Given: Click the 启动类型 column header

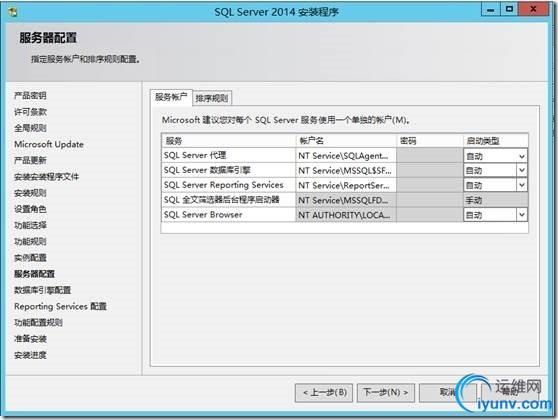Looking at the screenshot, I should coord(495,141).
